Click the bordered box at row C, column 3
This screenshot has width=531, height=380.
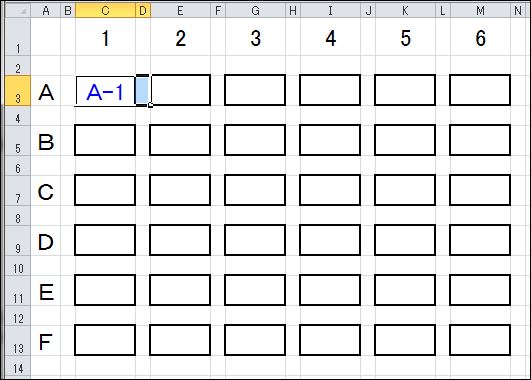255,190
